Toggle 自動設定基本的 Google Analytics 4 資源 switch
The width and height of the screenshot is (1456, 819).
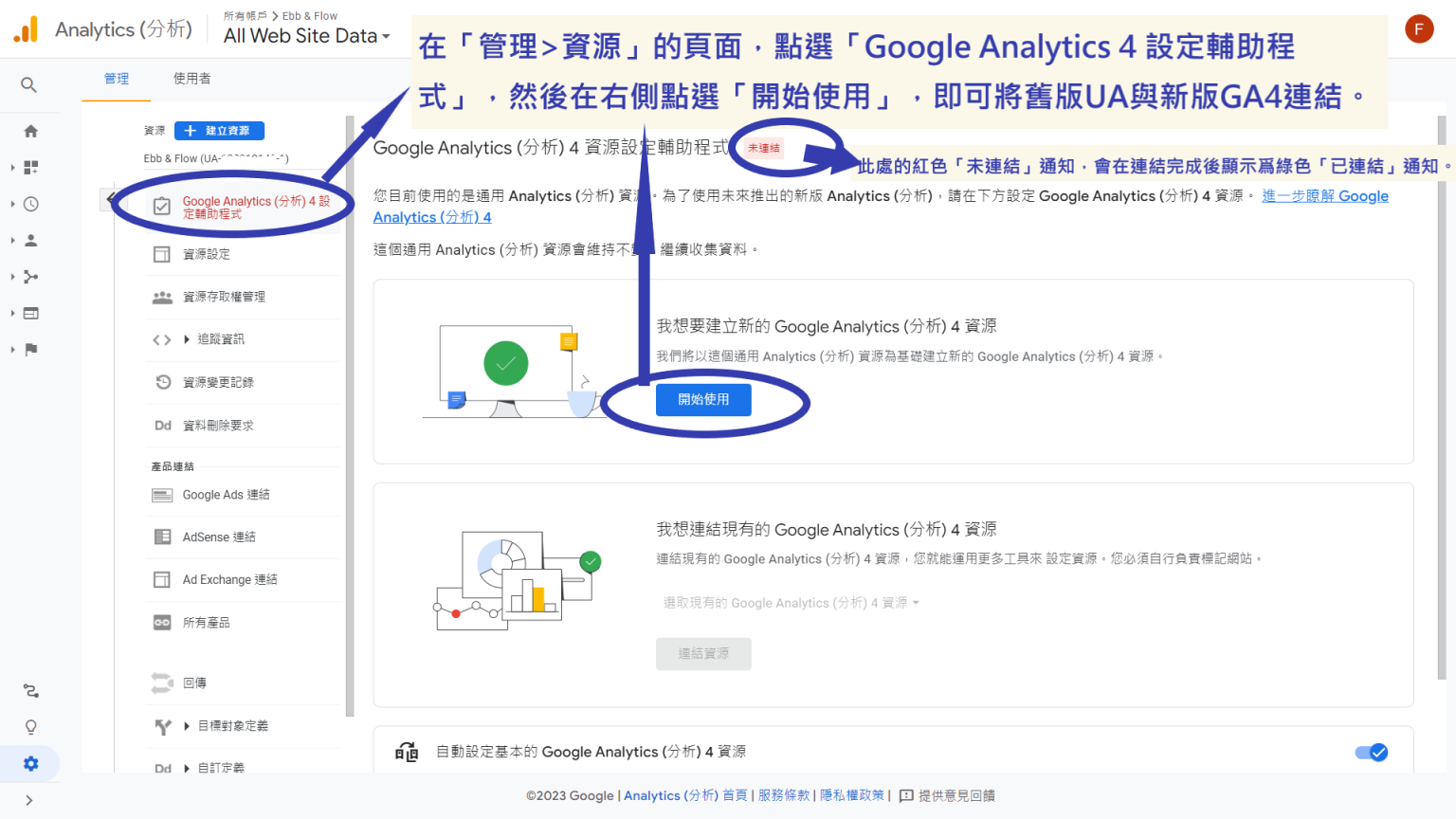tap(1372, 753)
